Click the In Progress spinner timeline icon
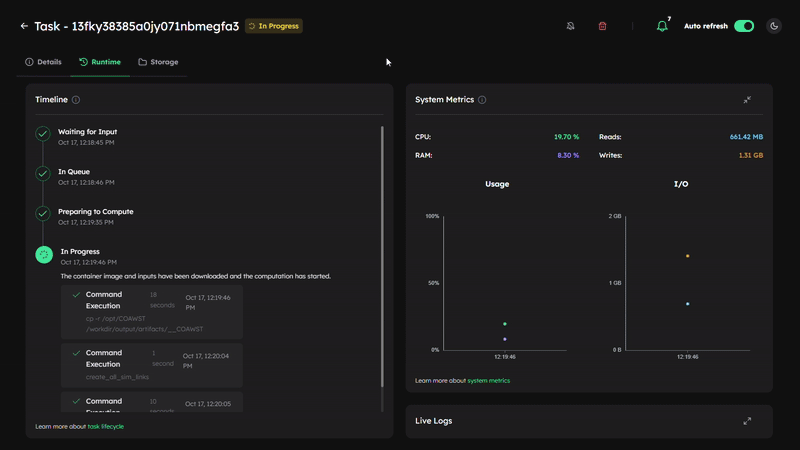The height and width of the screenshot is (450, 800). click(x=43, y=255)
